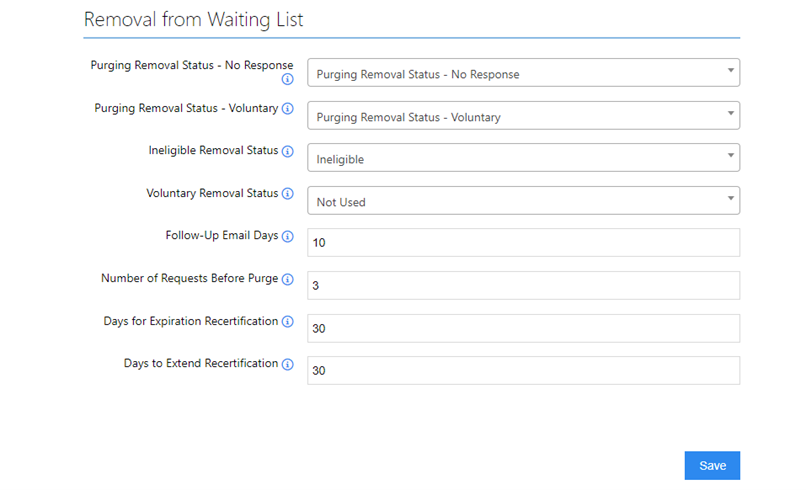Click the Days to Extend Recertification field
Screen dimensions: 806x490
coord(523,371)
